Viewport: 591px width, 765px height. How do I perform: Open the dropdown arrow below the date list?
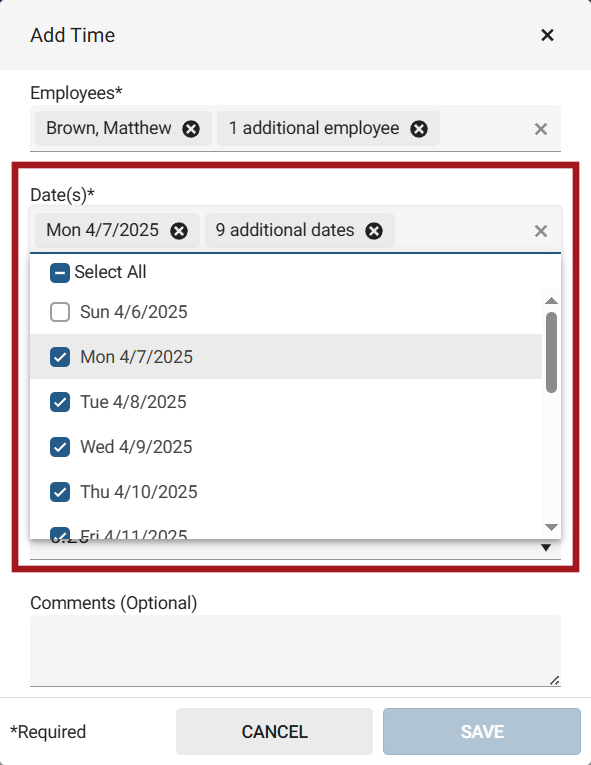coord(546,548)
